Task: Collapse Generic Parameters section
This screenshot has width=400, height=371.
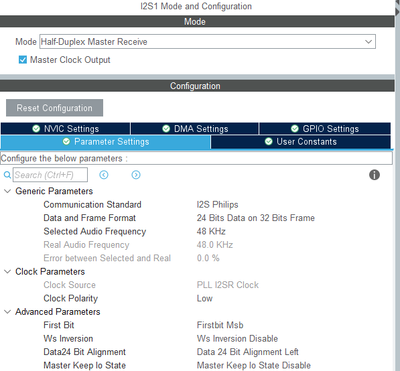Action: tap(7, 191)
